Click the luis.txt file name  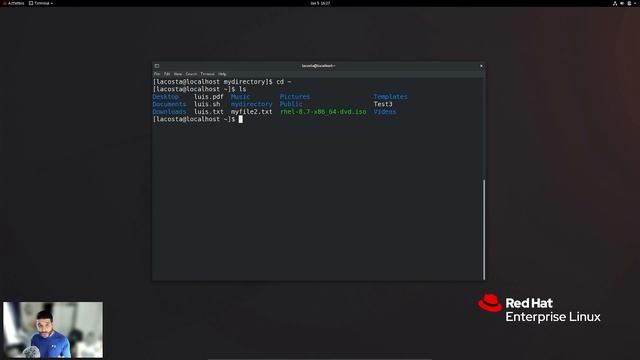click(x=209, y=111)
